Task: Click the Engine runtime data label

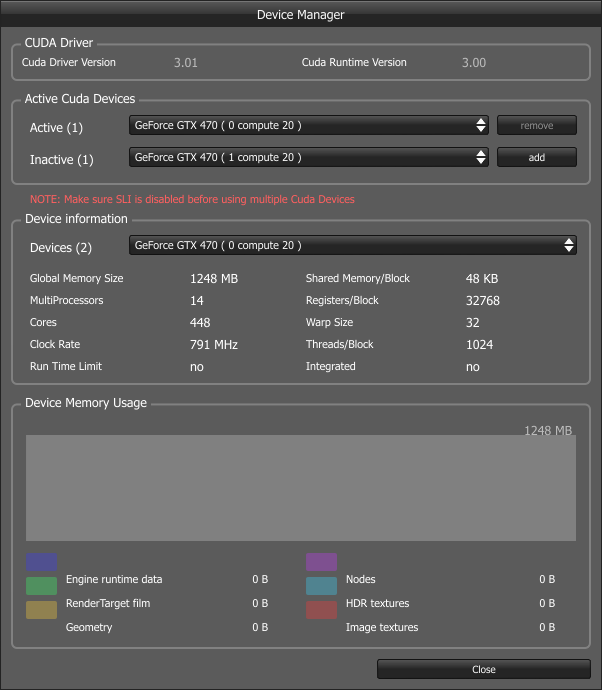Action: click(114, 579)
